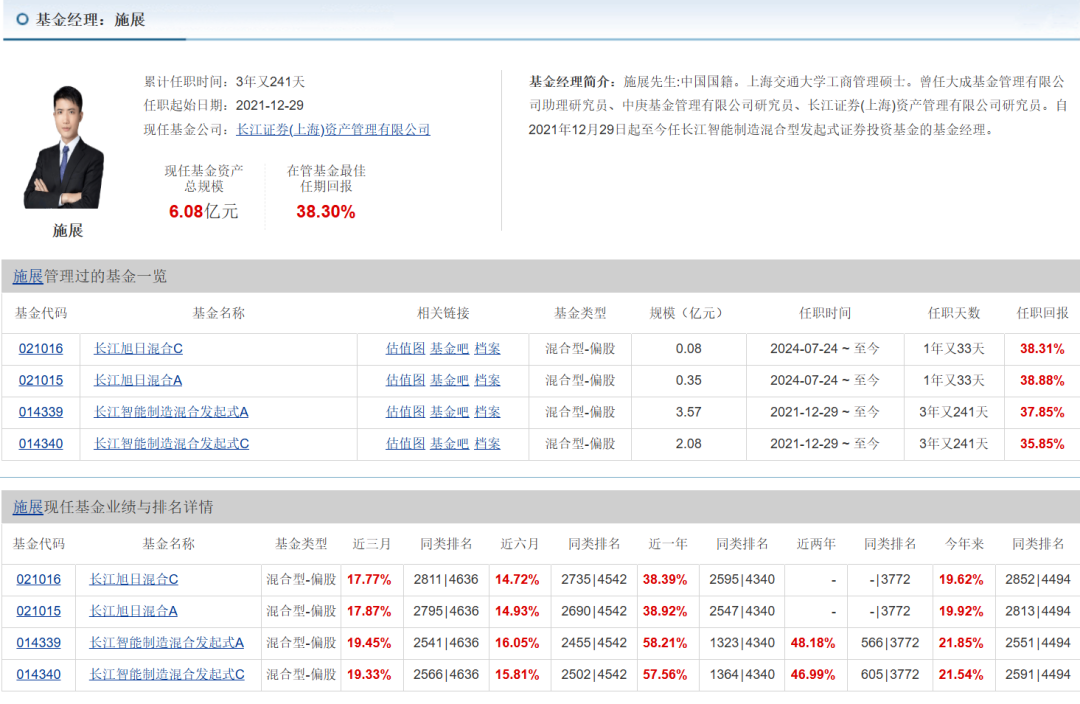Click 近三月 return 17.77%
The image size is (1080, 704).
click(x=369, y=579)
